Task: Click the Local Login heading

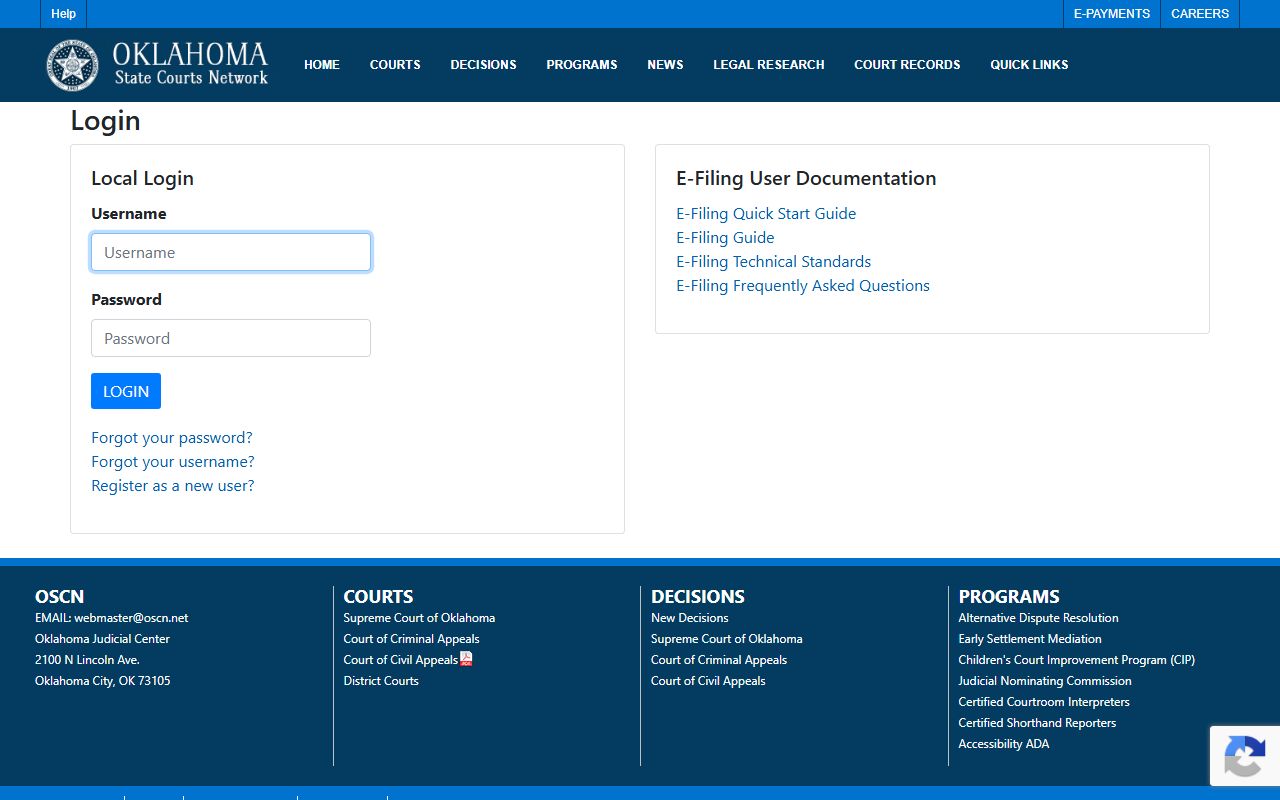Action: point(142,178)
